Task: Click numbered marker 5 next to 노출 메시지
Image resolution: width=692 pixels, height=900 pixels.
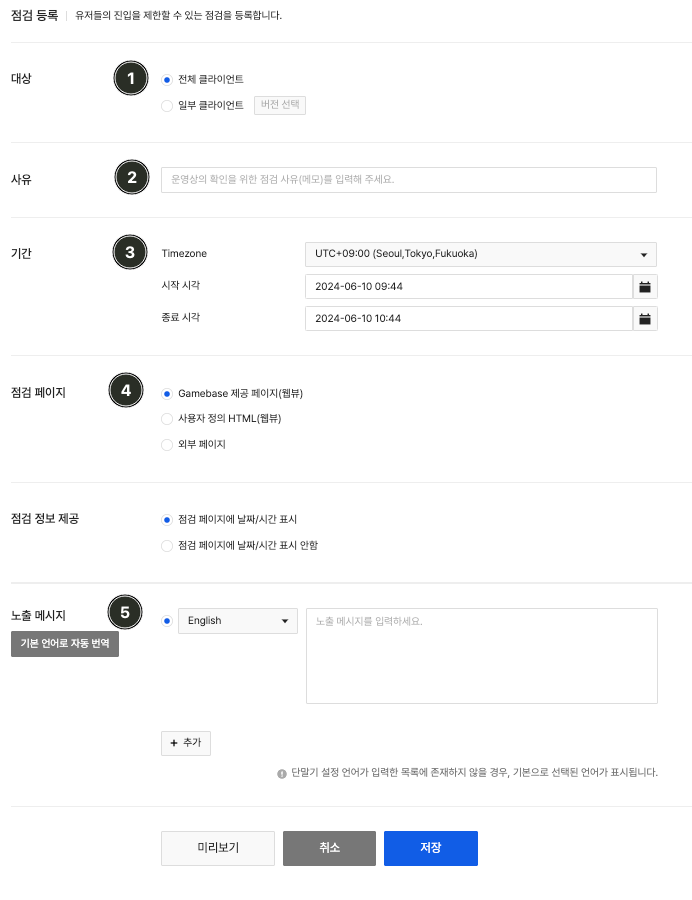Action: pos(125,612)
